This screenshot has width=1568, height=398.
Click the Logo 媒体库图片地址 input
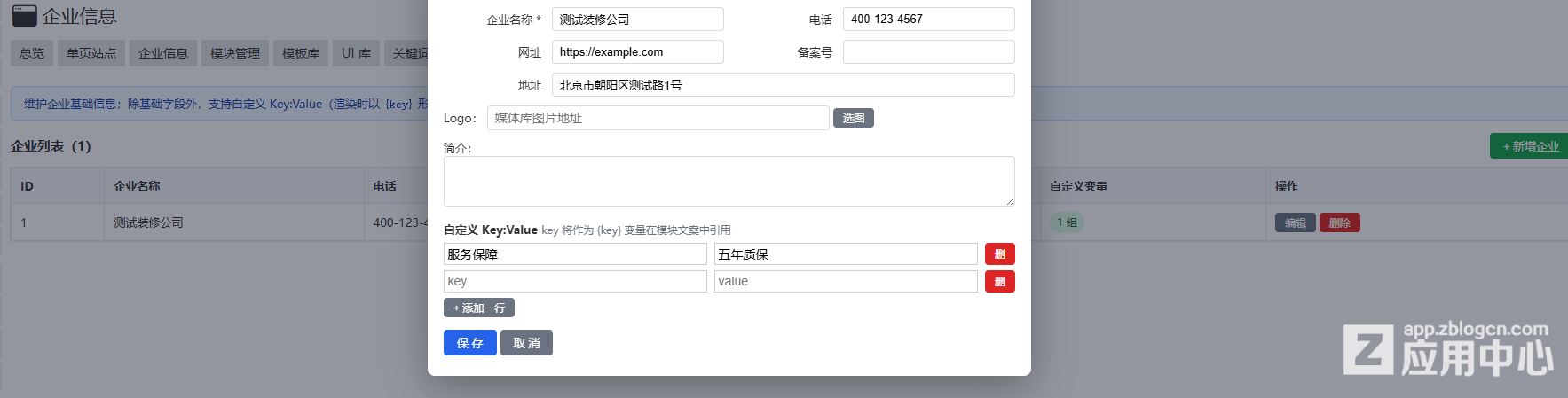tap(658, 118)
